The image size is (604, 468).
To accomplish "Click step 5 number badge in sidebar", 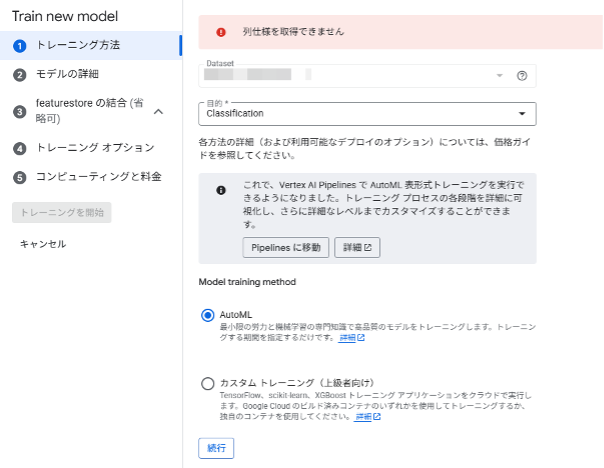I will (20, 177).
